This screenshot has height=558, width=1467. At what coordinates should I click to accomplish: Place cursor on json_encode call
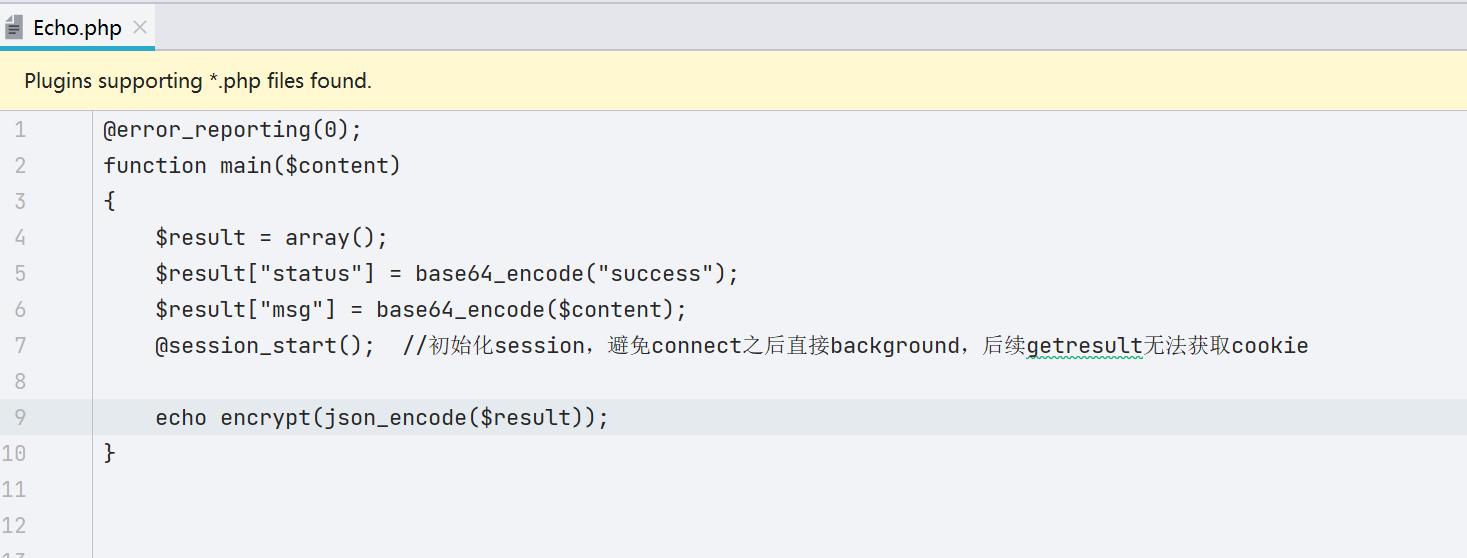pyautogui.click(x=395, y=418)
